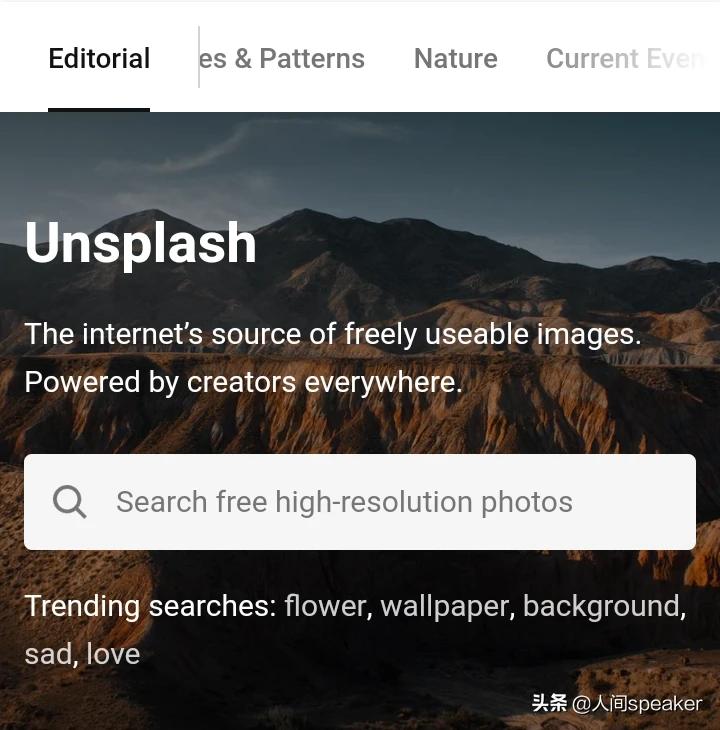The width and height of the screenshot is (720, 730).
Task: Click the black underline beneath Editorial
Action: coord(99,110)
